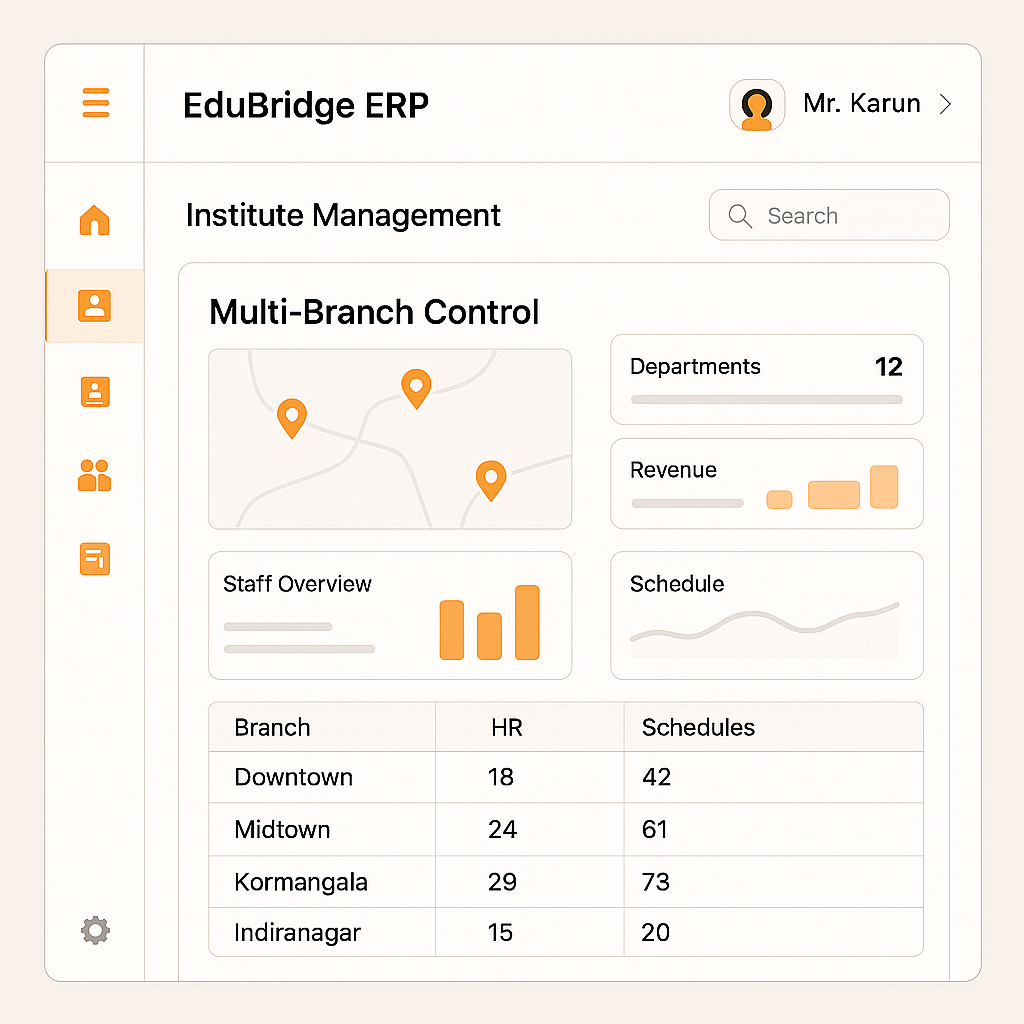Sort by the Branch column header

(272, 727)
